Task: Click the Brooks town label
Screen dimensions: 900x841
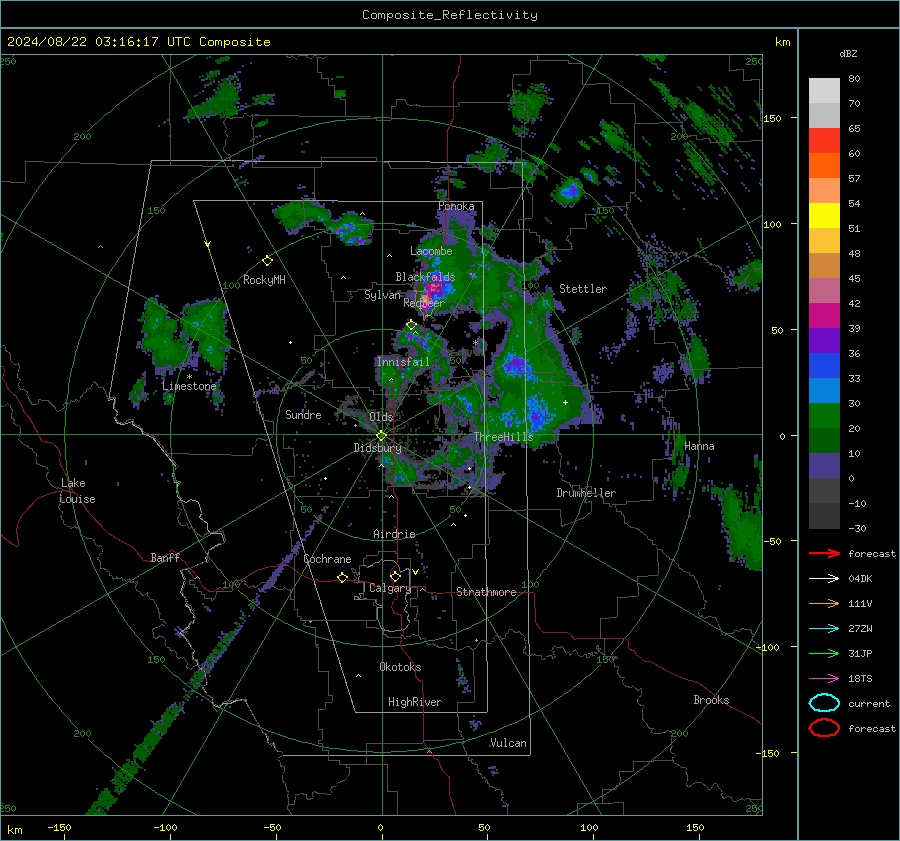Action: (x=711, y=700)
